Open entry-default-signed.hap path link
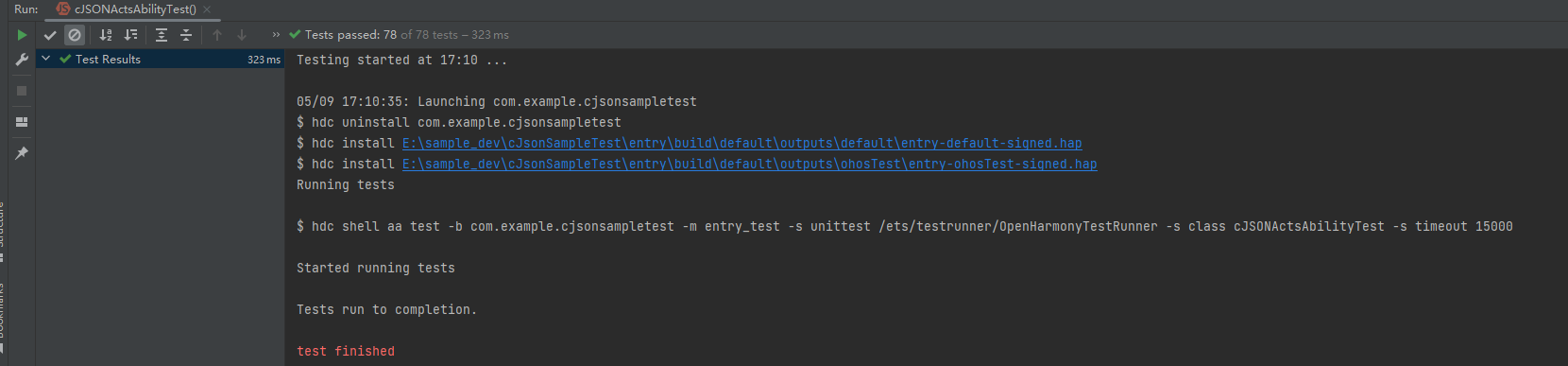 tap(741, 144)
